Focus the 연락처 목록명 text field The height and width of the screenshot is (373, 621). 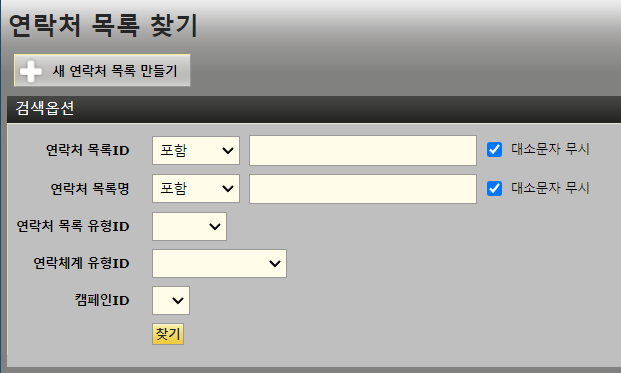tap(363, 189)
